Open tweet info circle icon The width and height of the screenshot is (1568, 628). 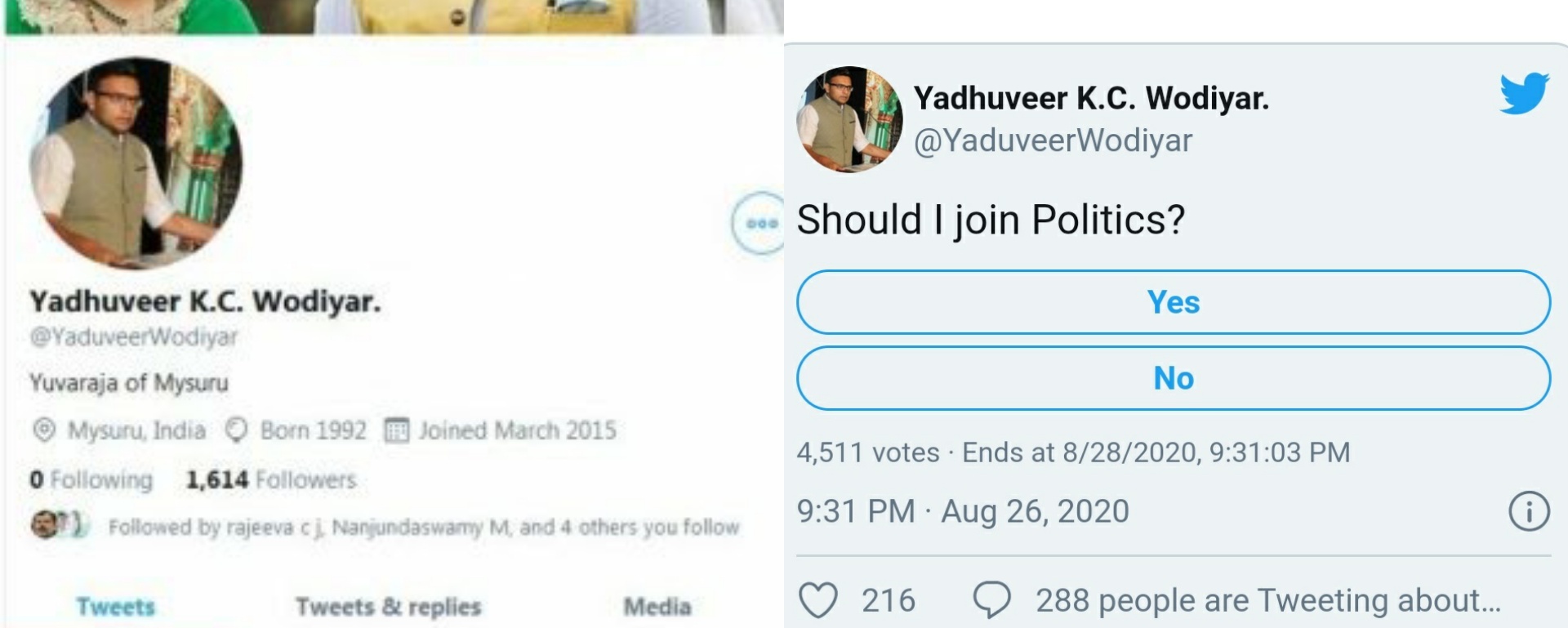point(1528,512)
